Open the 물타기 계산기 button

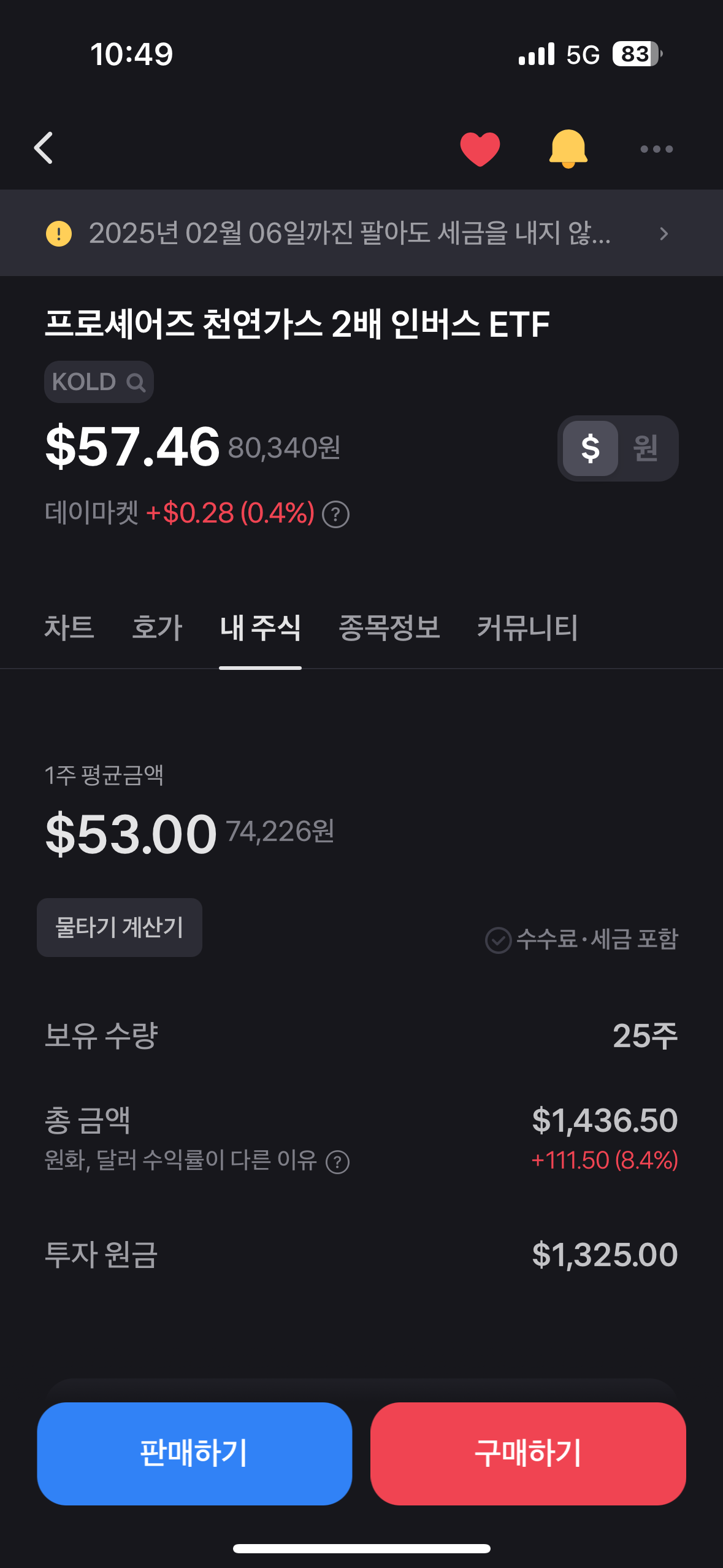(x=120, y=928)
